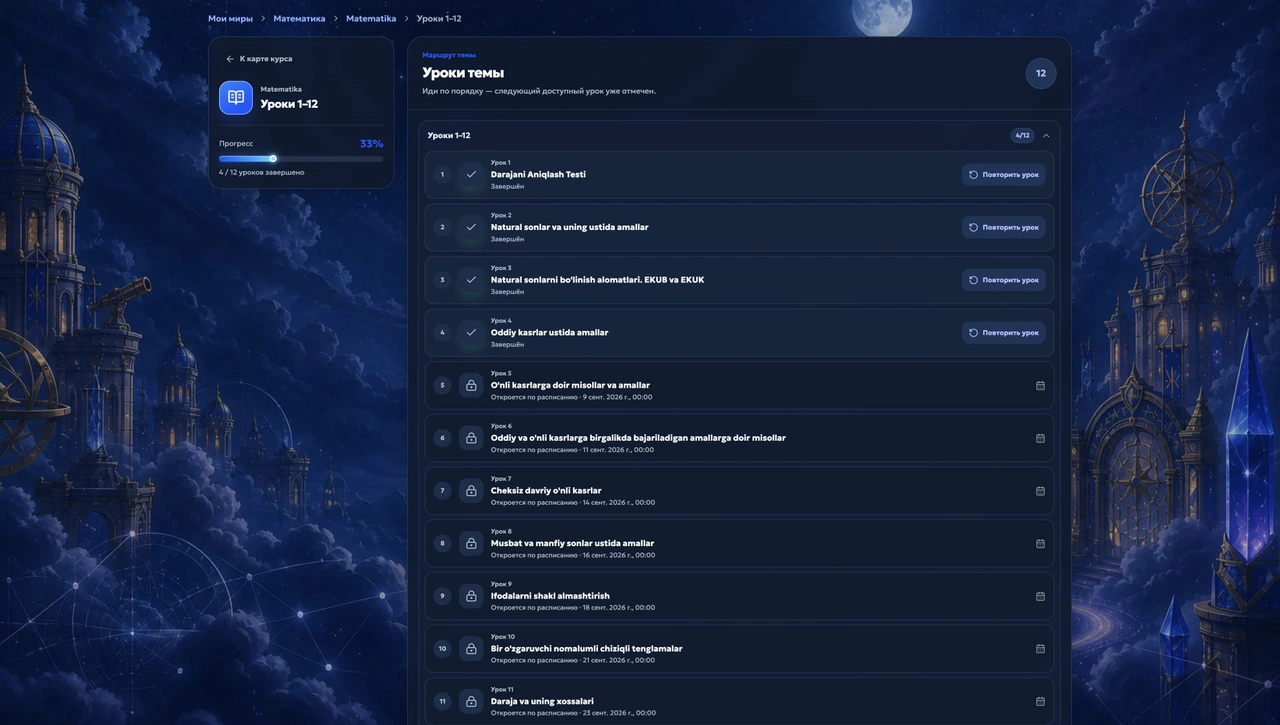This screenshot has width=1280, height=725.
Task: Repeat lesson 3 with Повторить урок
Action: 1004,280
